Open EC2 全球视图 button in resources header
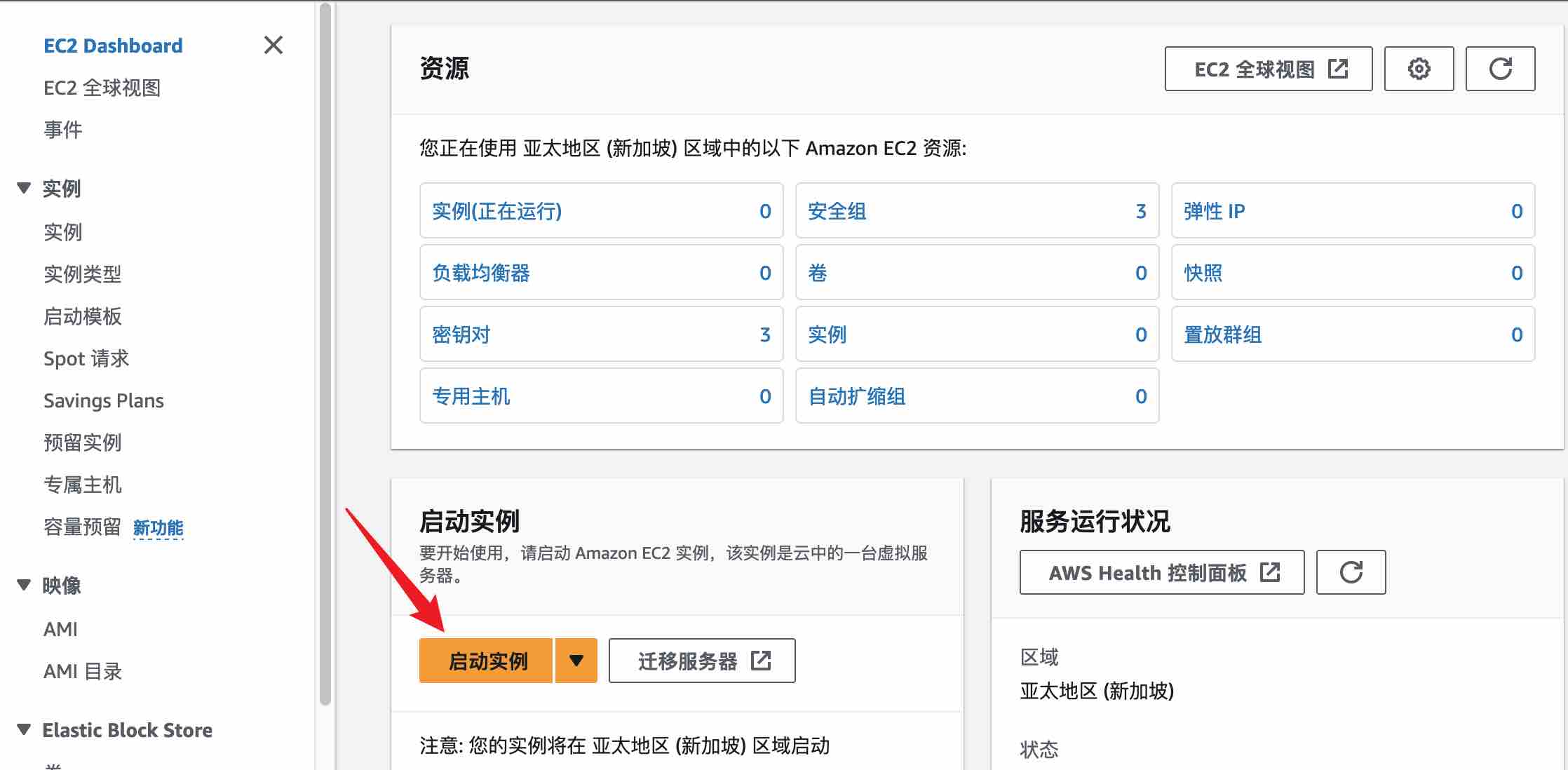 tap(1269, 69)
